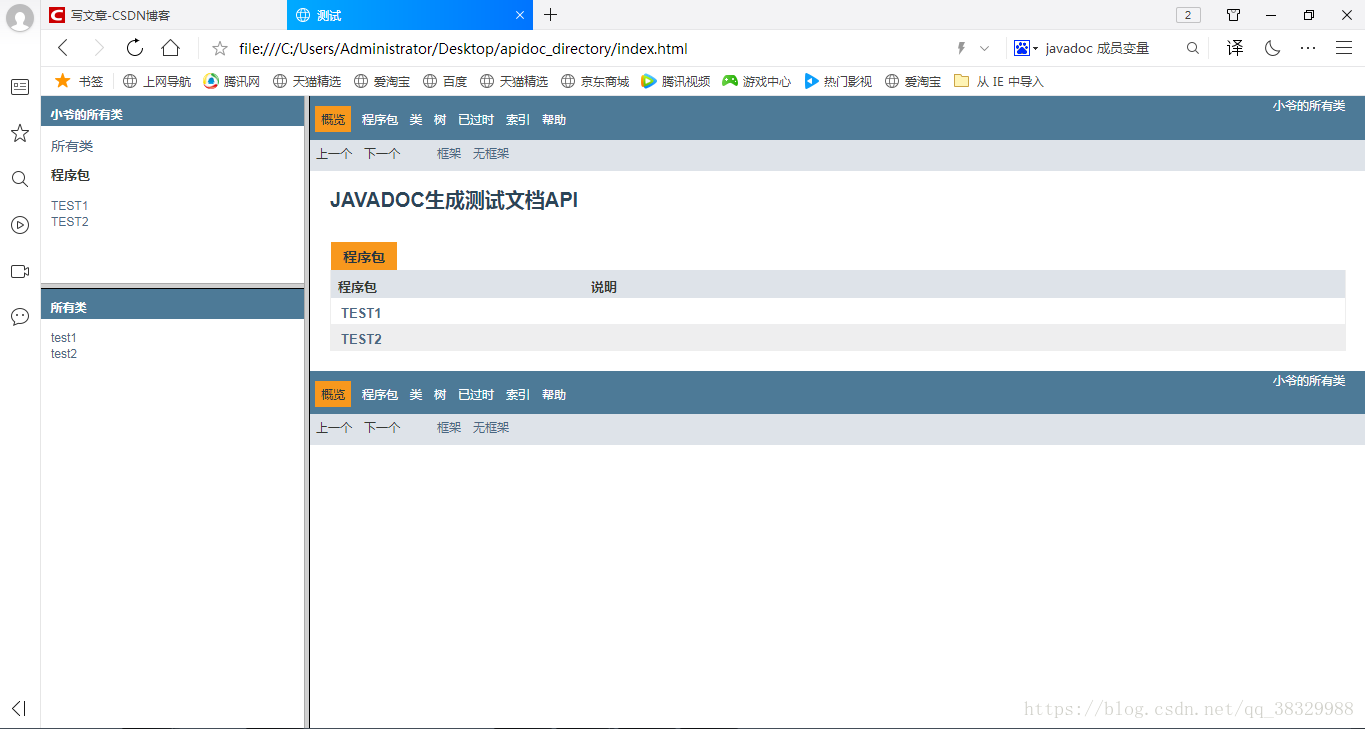The width and height of the screenshot is (1365, 729).
Task: Go to the home page icon
Action: tap(171, 48)
